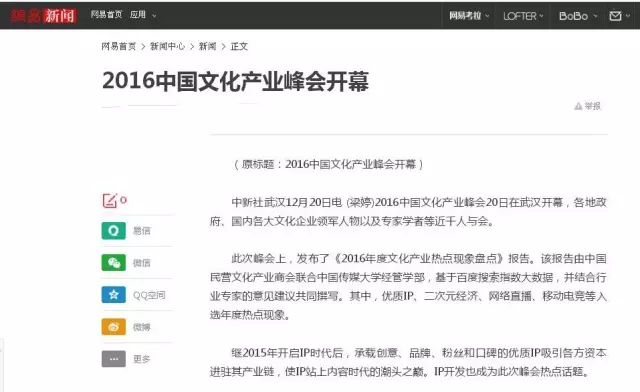Open the mail envelope icon
The height and width of the screenshot is (392, 640).
615,16
